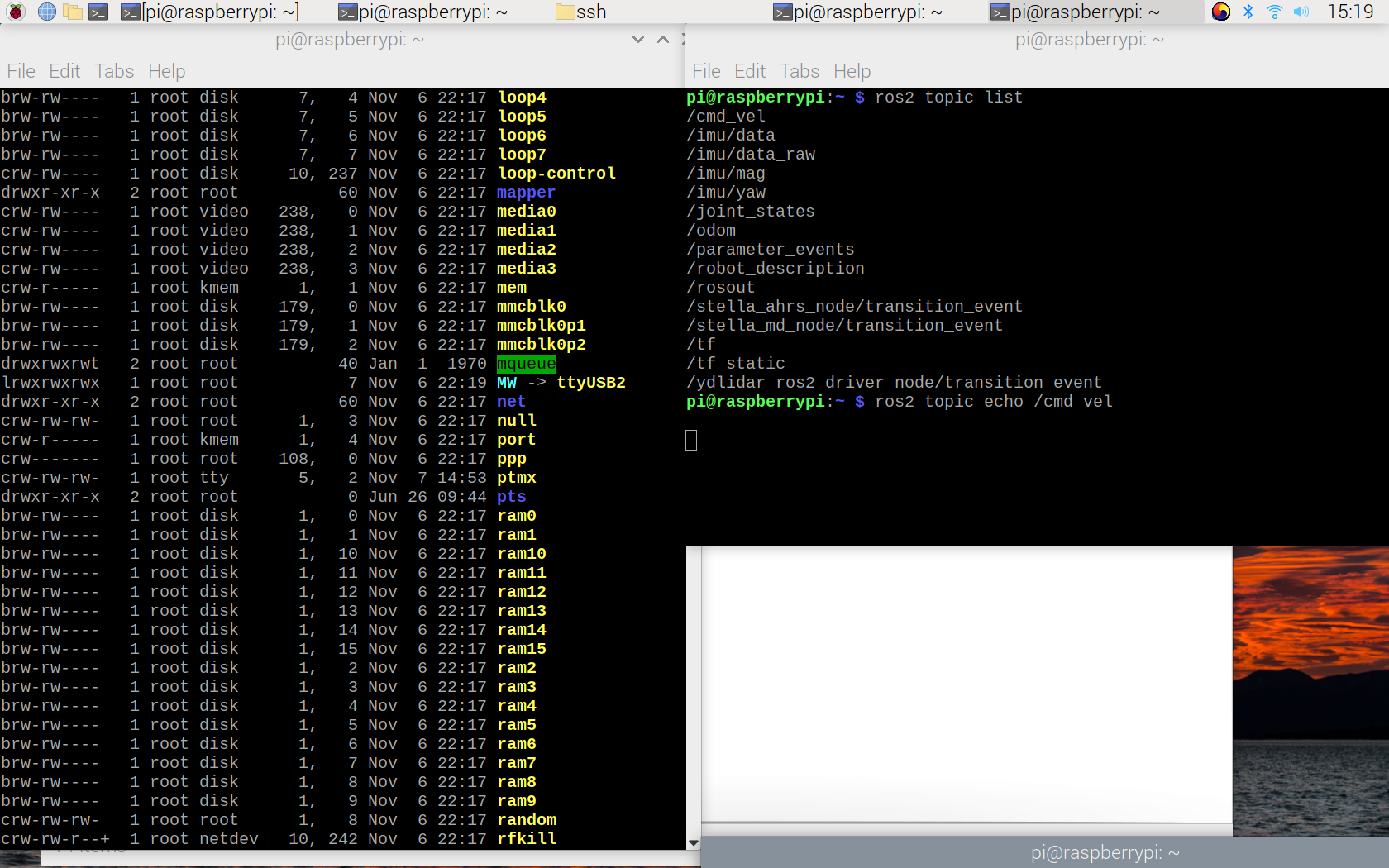Open Help menu in left terminal
This screenshot has width=1389, height=868.
[167, 71]
